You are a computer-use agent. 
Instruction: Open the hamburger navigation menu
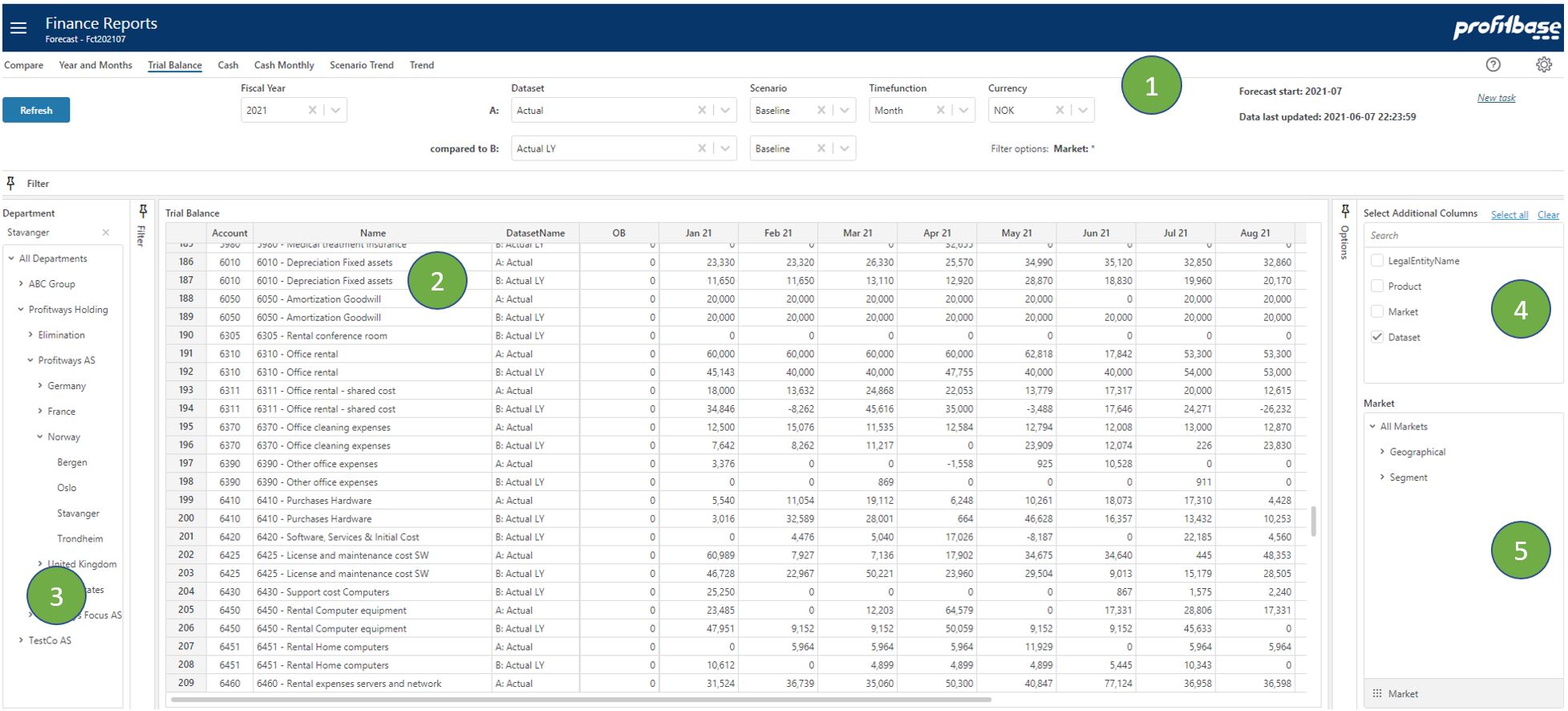[18, 28]
